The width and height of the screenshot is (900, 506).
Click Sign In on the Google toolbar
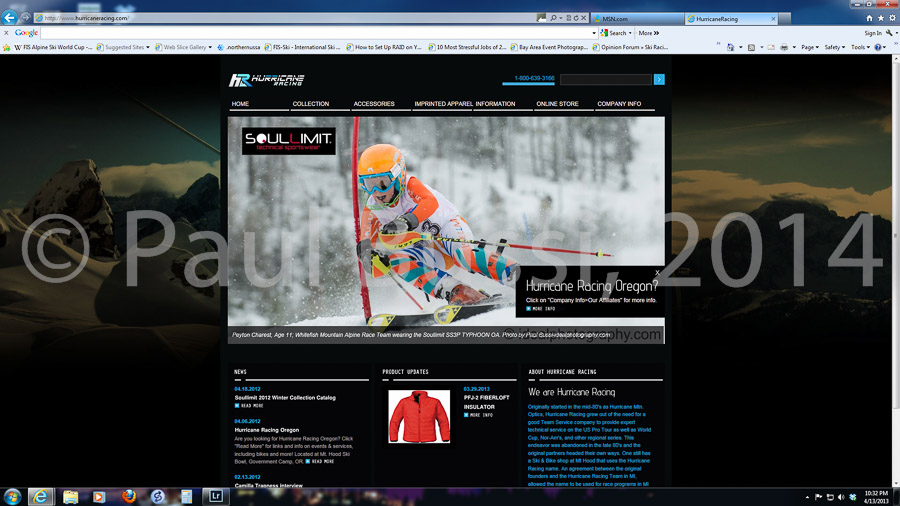point(873,33)
